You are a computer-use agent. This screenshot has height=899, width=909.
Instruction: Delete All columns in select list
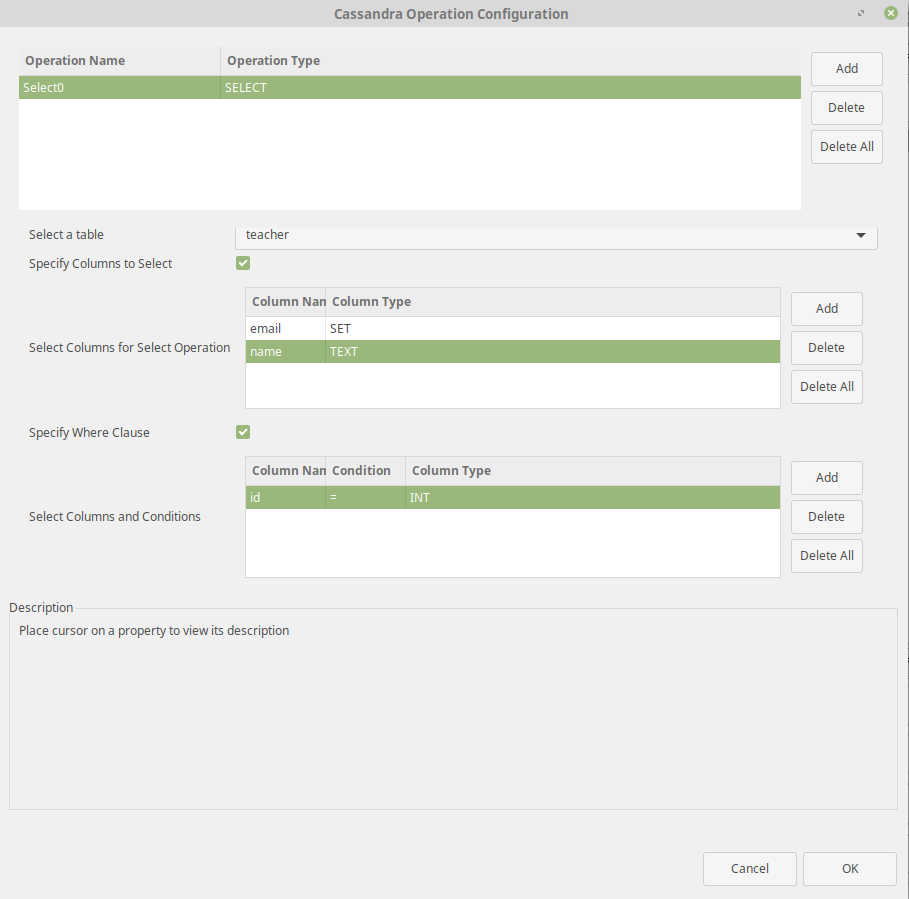click(826, 387)
